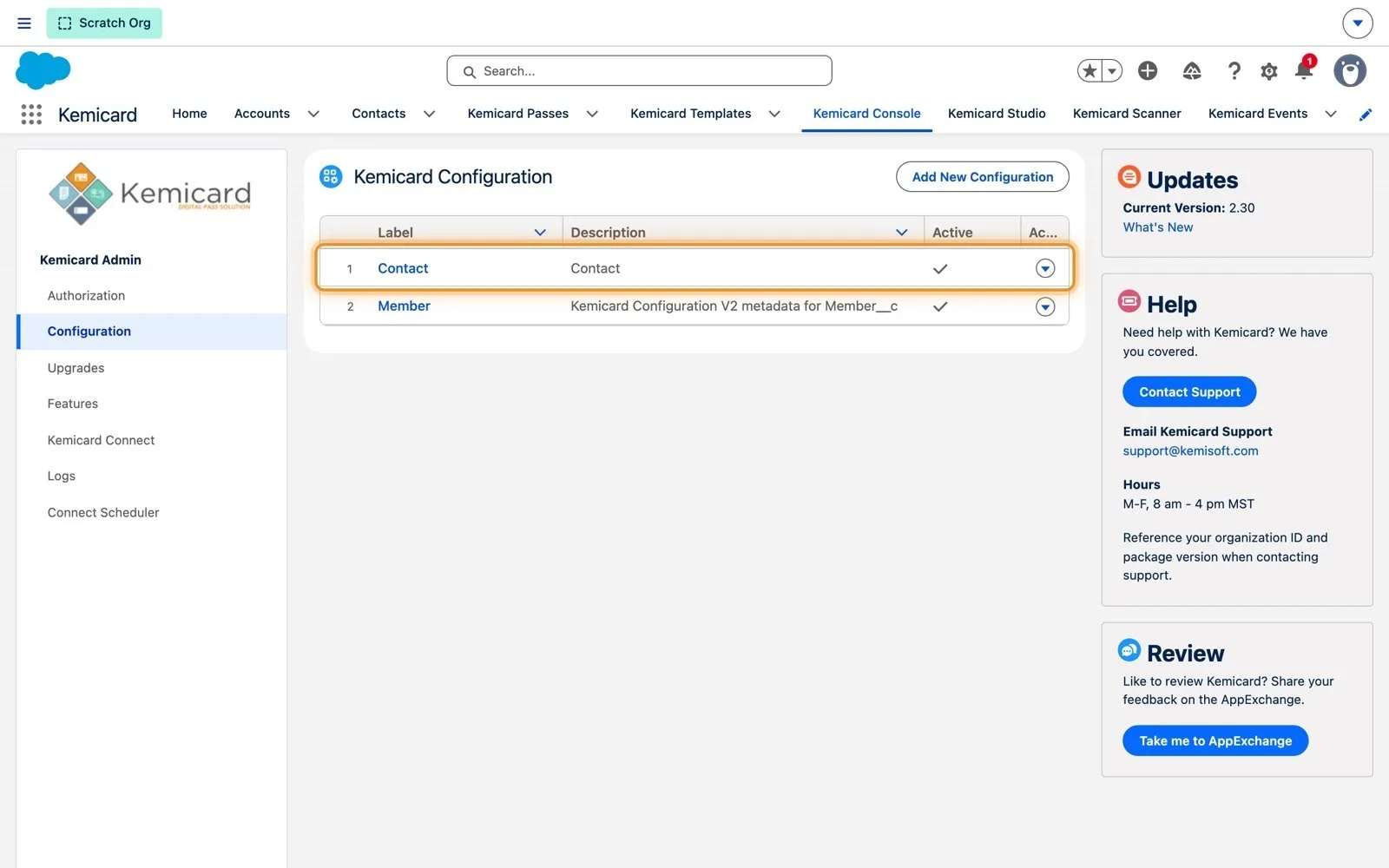Click Take me to AppExchange button
1389x868 pixels.
point(1215,741)
